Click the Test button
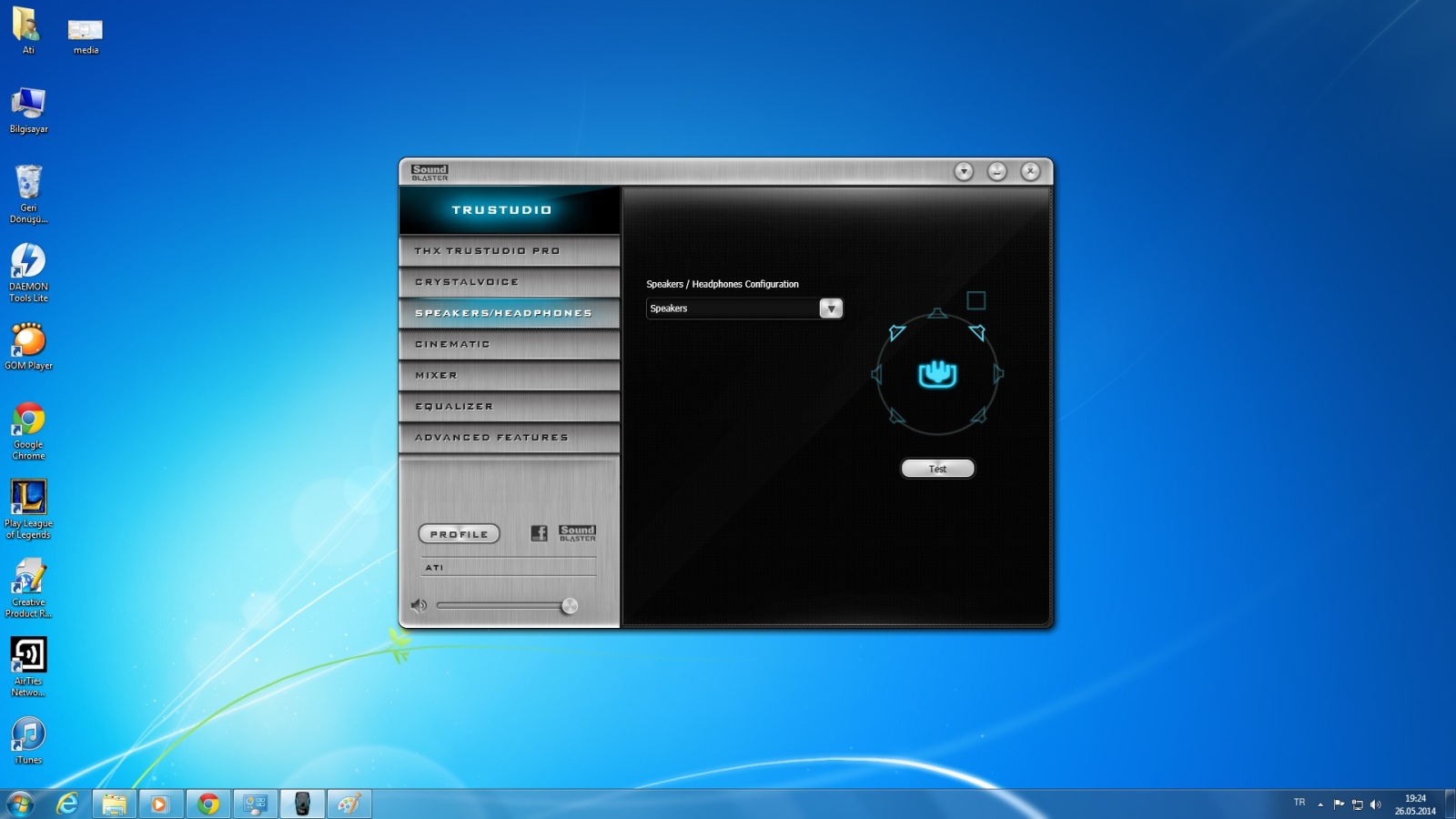 (937, 469)
